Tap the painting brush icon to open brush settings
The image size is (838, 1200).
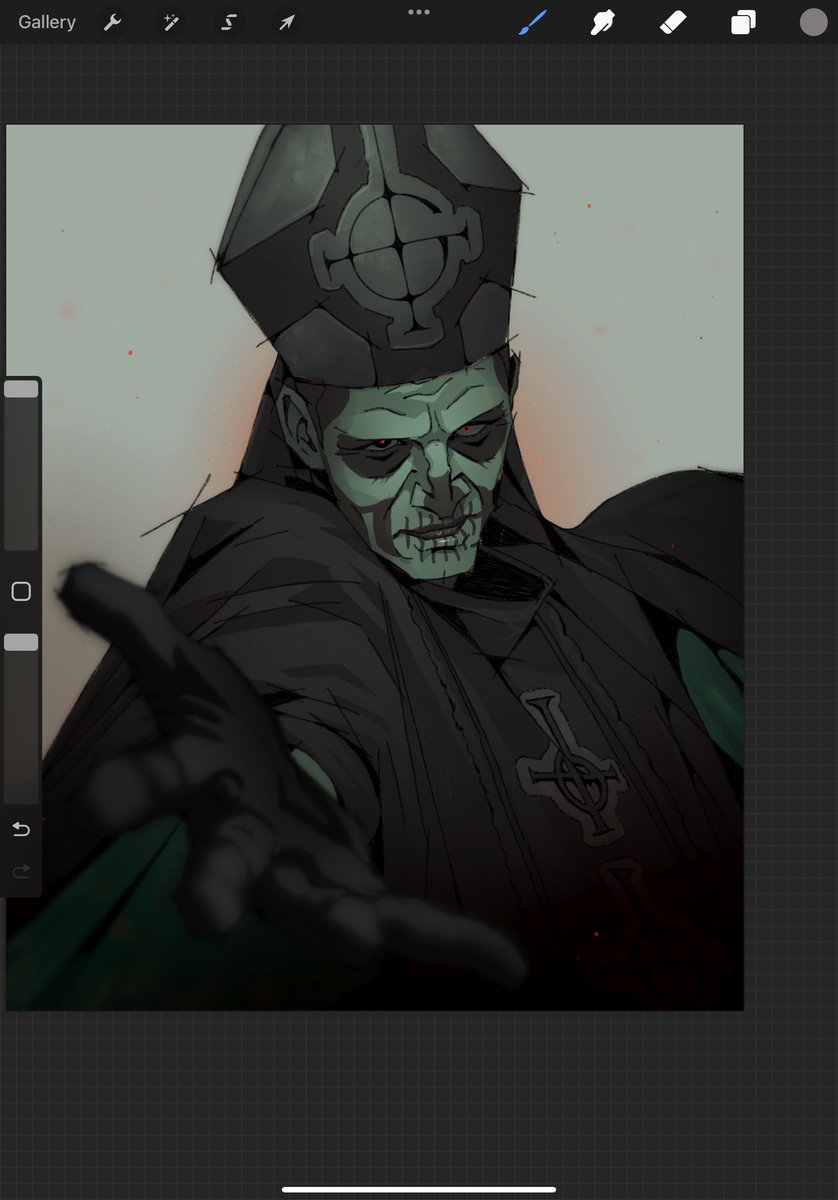tap(531, 21)
